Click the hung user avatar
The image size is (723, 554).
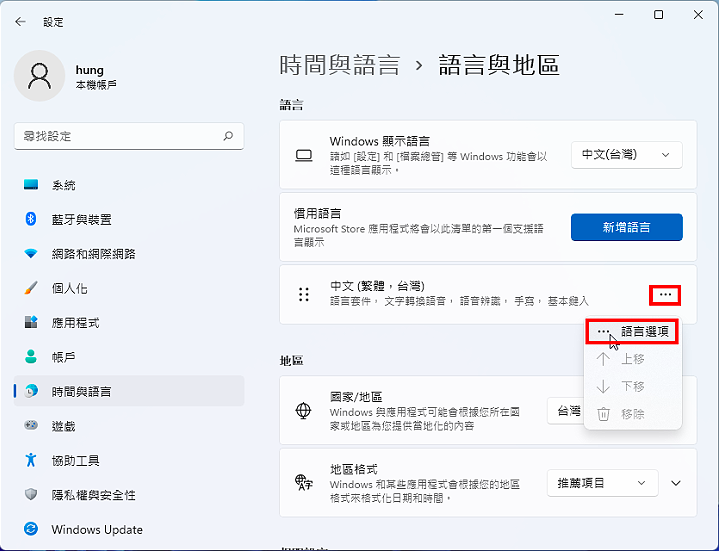tap(40, 76)
